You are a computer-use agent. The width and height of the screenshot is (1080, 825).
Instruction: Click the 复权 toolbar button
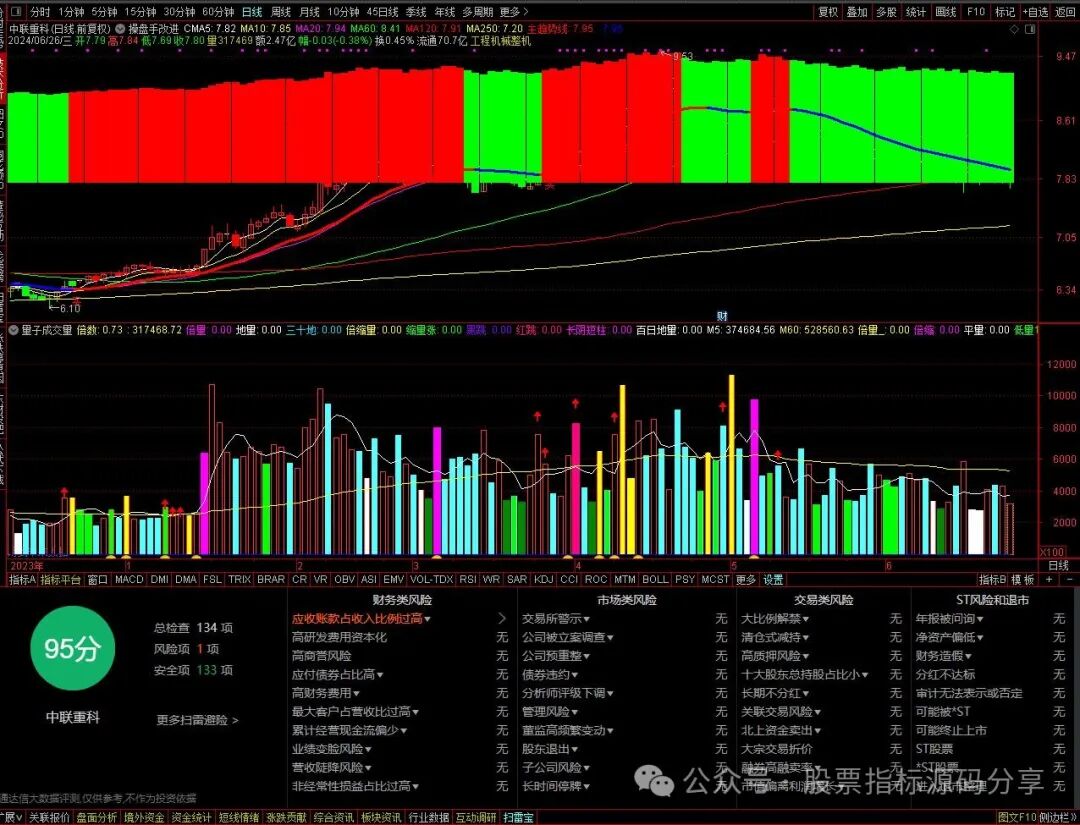tap(828, 12)
